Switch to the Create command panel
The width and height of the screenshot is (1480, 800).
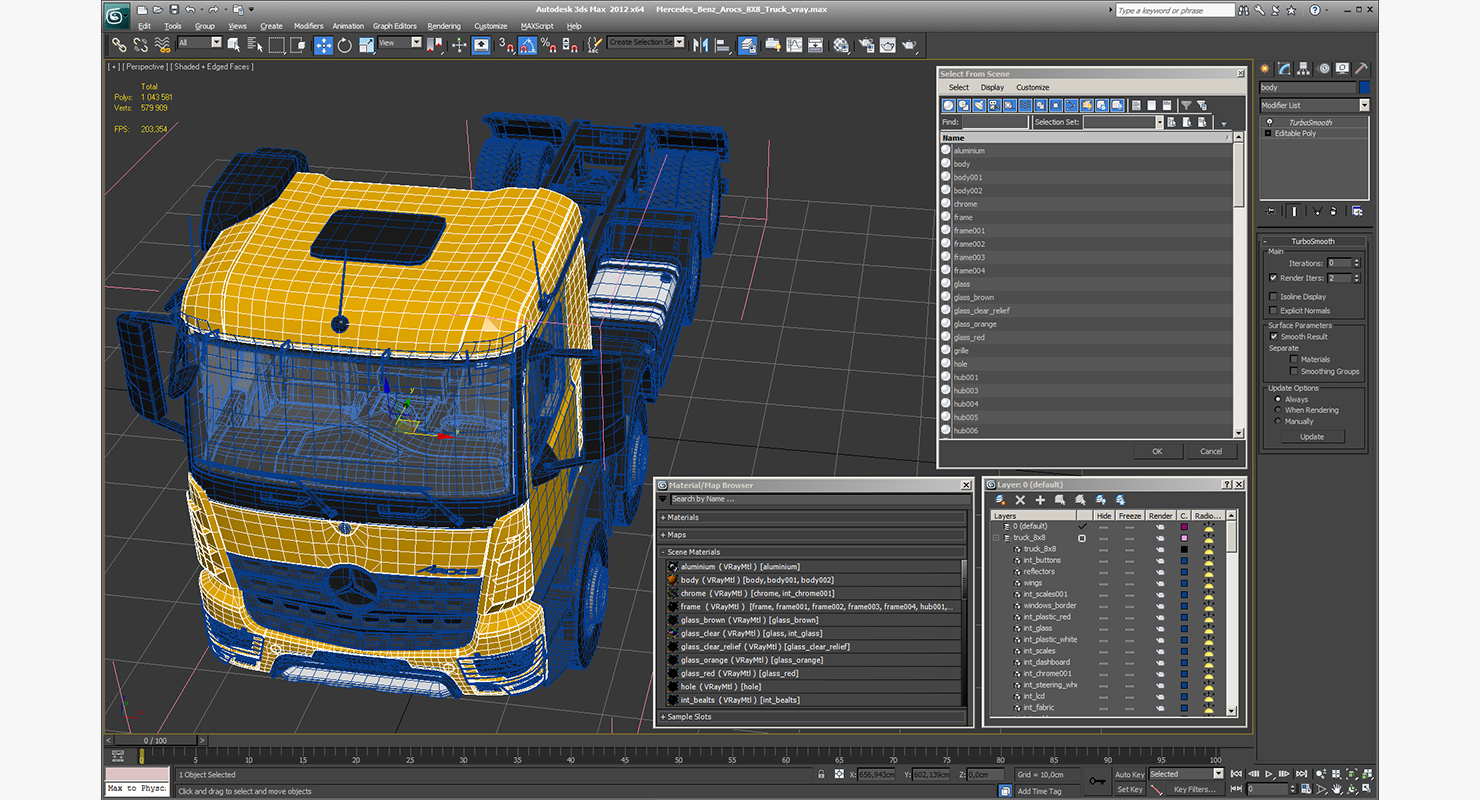(x=1265, y=69)
